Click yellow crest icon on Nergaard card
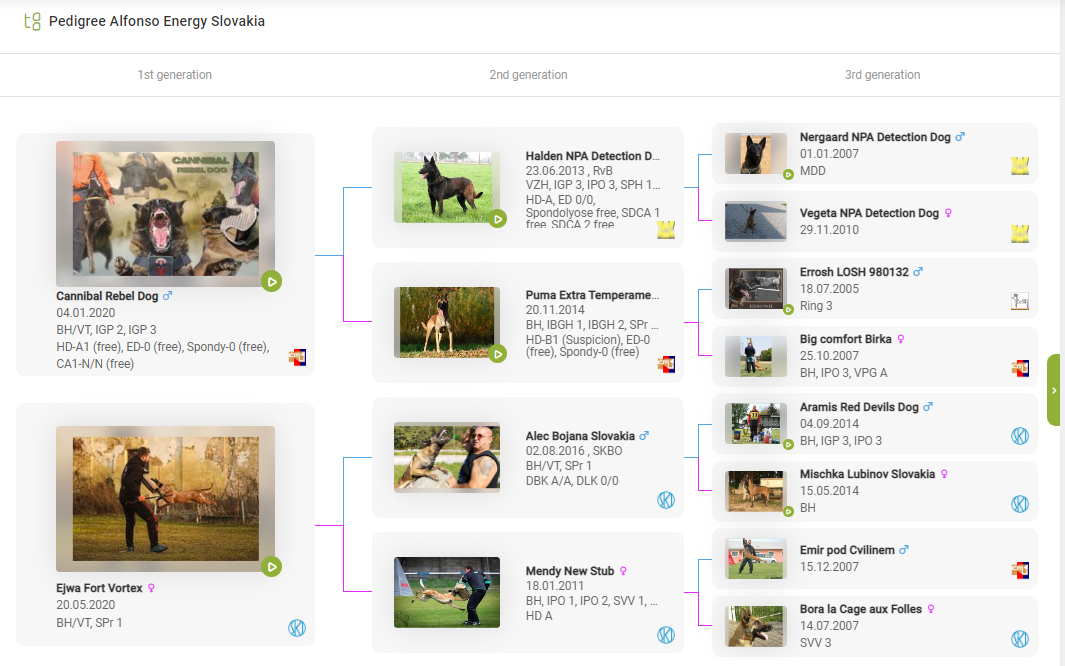 (1019, 166)
